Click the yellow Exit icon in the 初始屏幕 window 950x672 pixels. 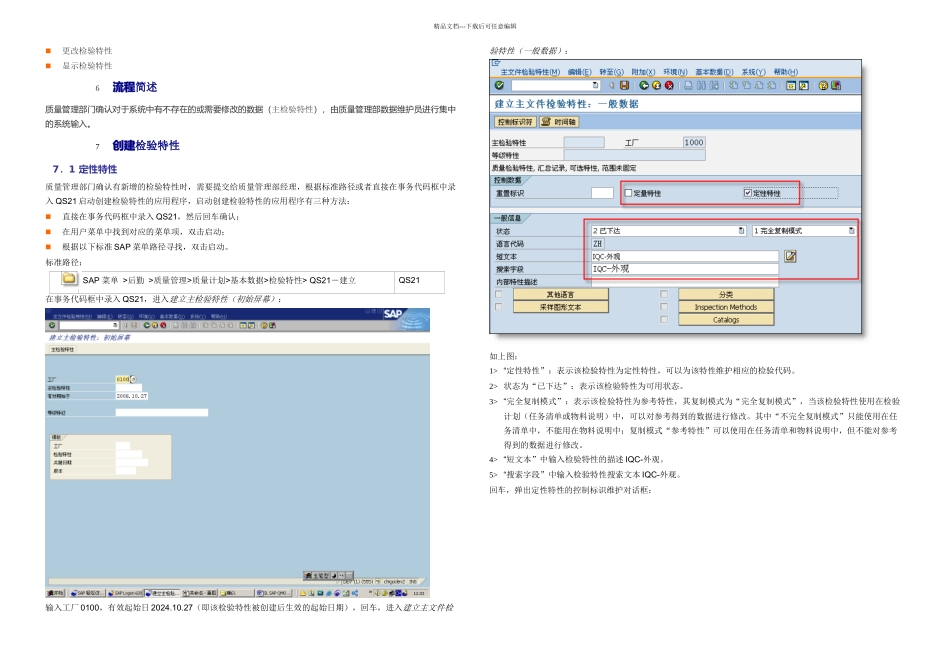(155, 325)
